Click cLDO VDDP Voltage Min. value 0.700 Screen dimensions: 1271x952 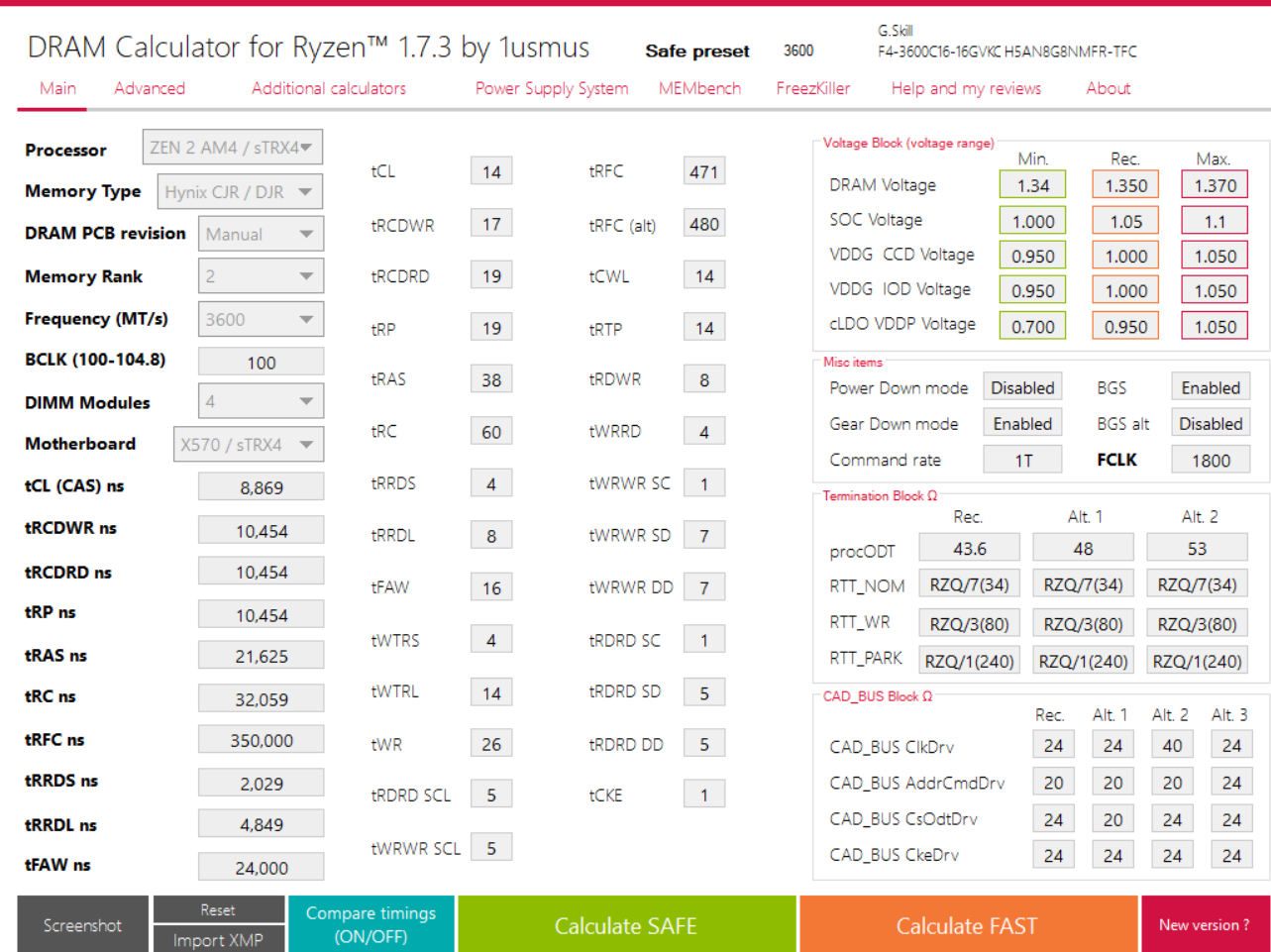[1032, 326]
